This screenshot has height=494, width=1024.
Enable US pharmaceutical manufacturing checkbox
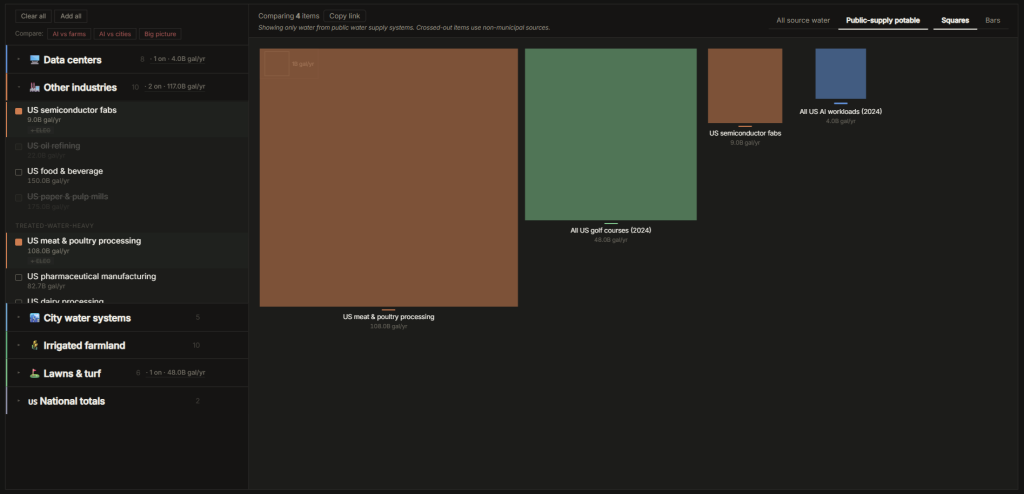click(x=18, y=277)
